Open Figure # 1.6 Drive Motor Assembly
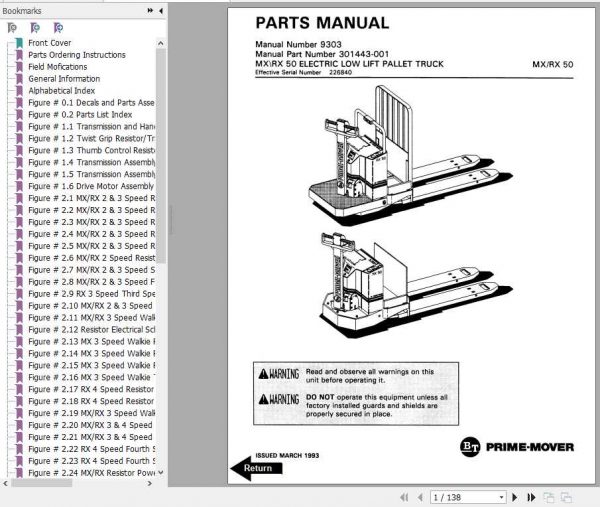 (91, 186)
